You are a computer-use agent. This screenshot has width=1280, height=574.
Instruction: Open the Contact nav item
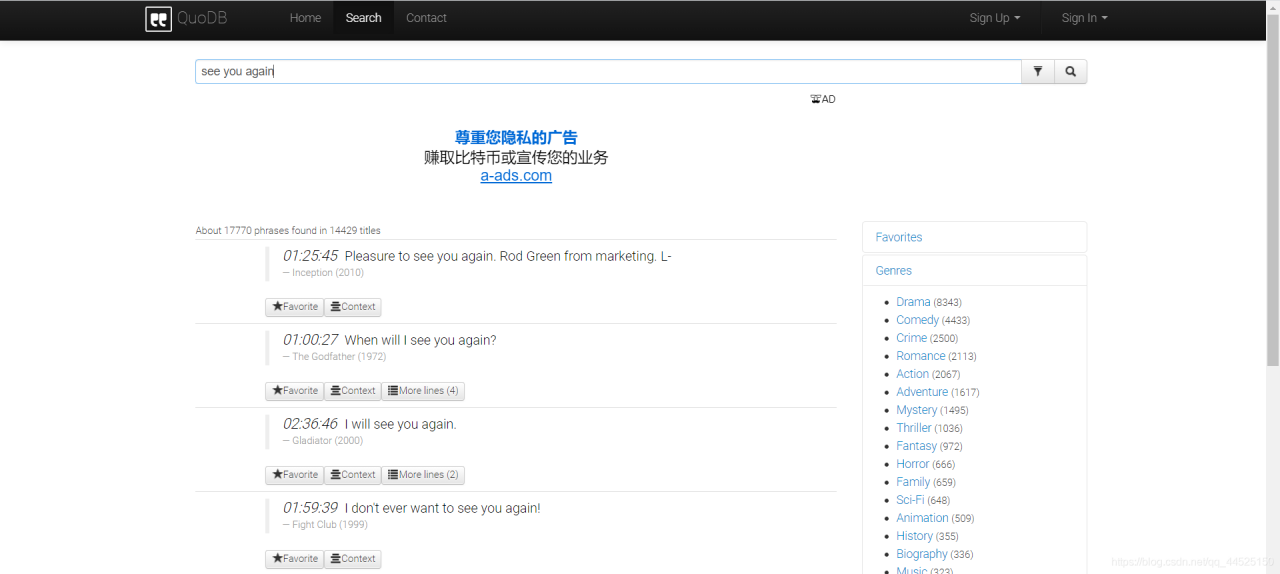click(x=426, y=18)
